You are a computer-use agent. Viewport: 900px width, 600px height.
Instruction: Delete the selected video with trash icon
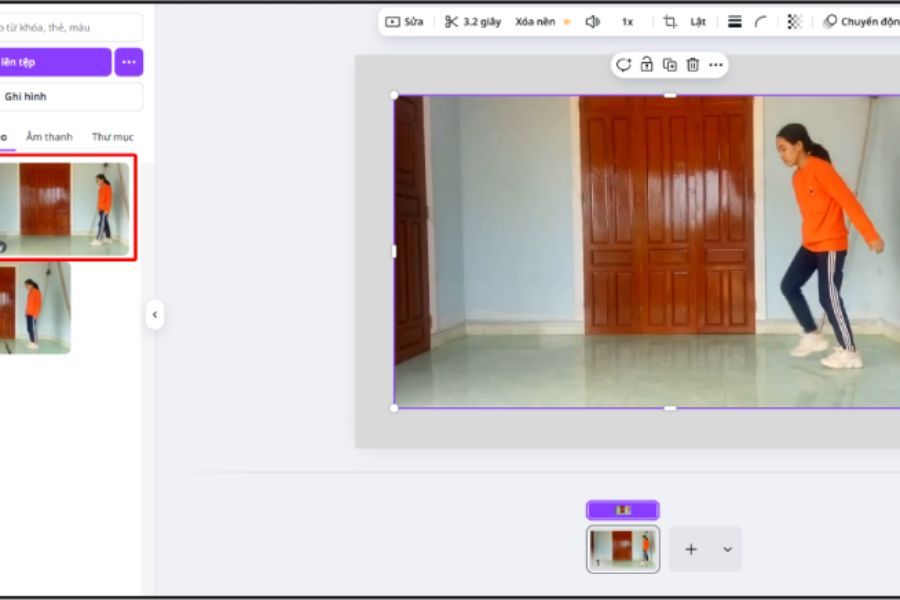click(693, 65)
